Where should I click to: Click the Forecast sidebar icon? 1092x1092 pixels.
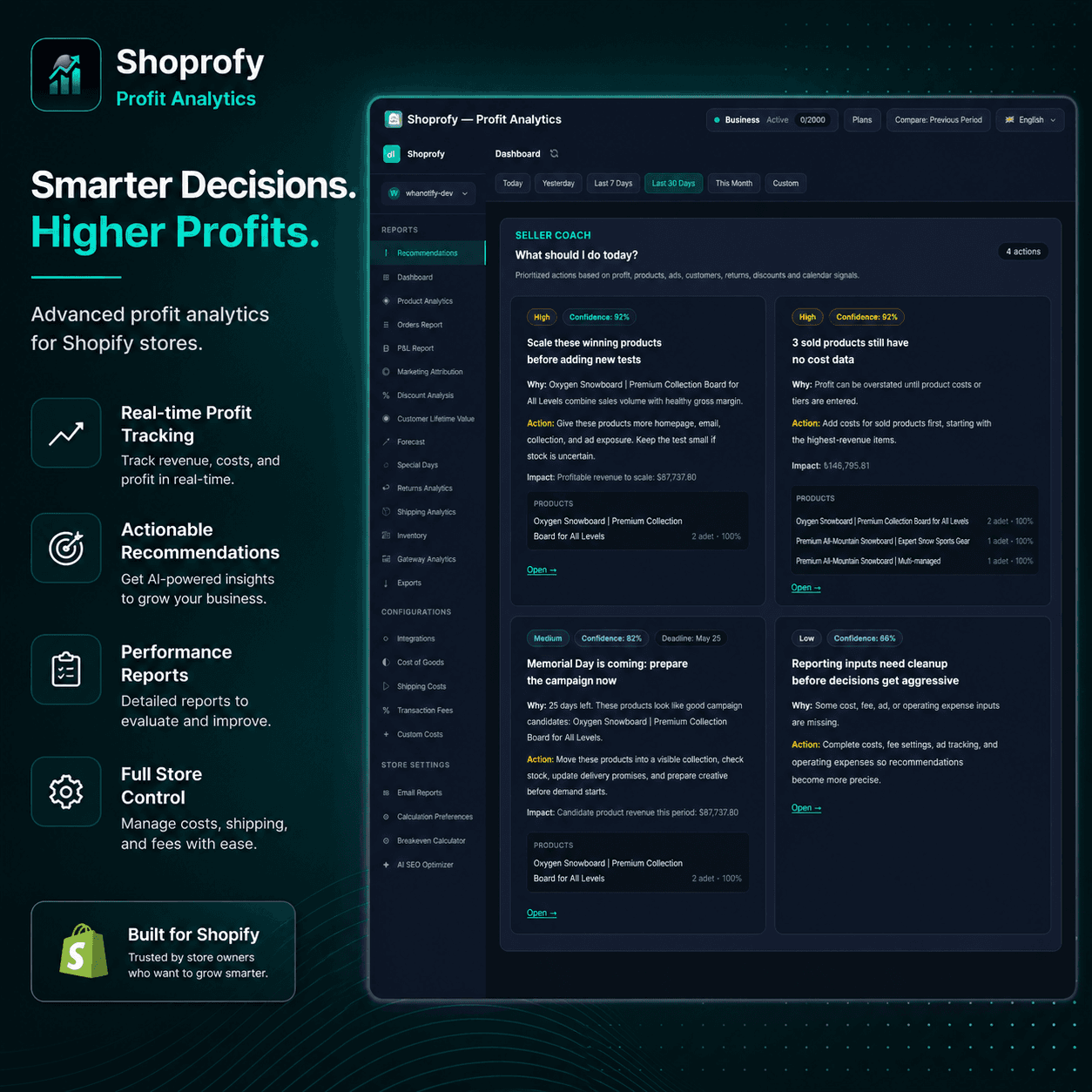click(386, 442)
